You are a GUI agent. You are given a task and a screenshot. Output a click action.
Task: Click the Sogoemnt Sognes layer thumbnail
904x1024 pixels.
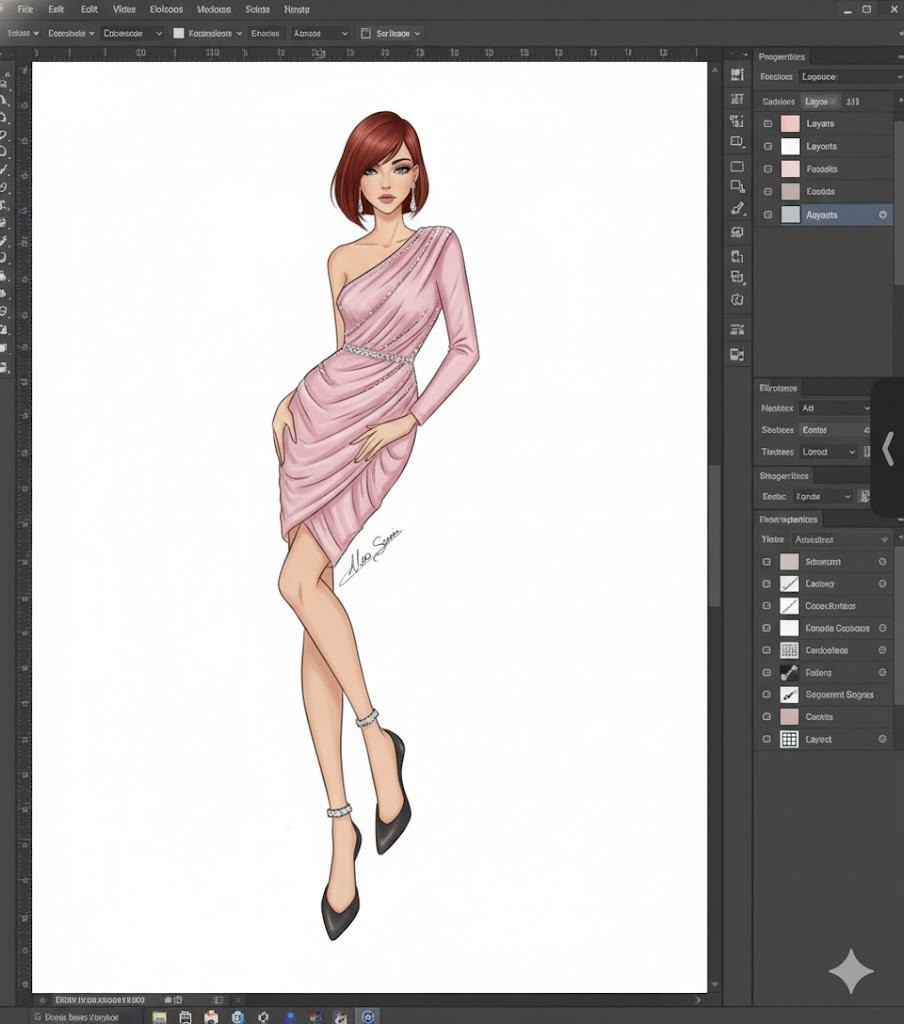point(789,695)
